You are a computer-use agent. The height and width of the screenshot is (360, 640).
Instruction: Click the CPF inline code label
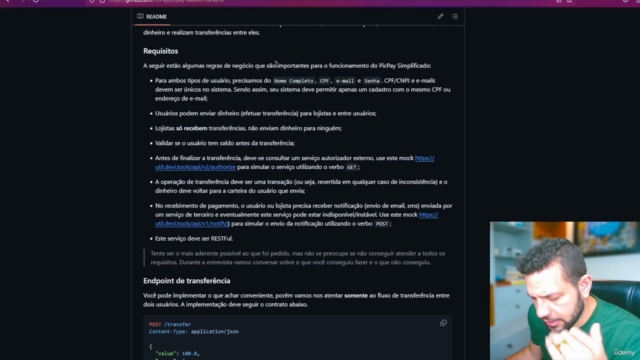[324, 81]
